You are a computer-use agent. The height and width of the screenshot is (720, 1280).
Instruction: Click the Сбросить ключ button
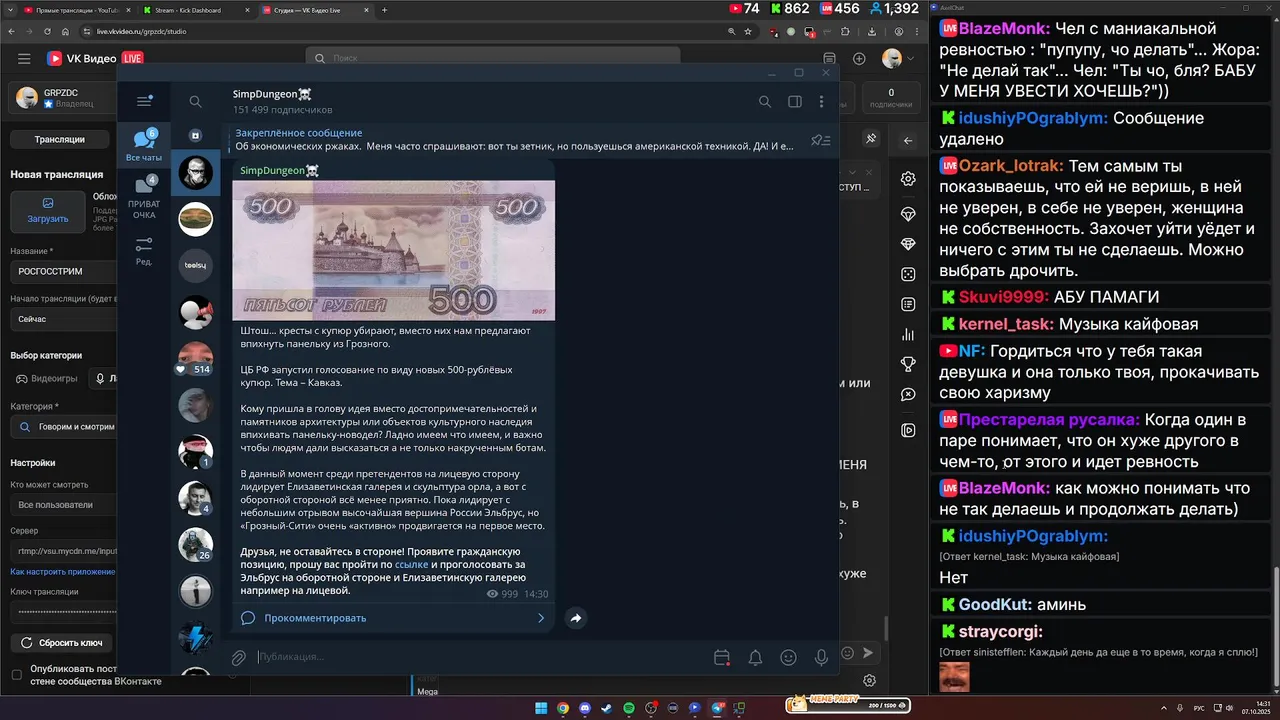(62, 643)
